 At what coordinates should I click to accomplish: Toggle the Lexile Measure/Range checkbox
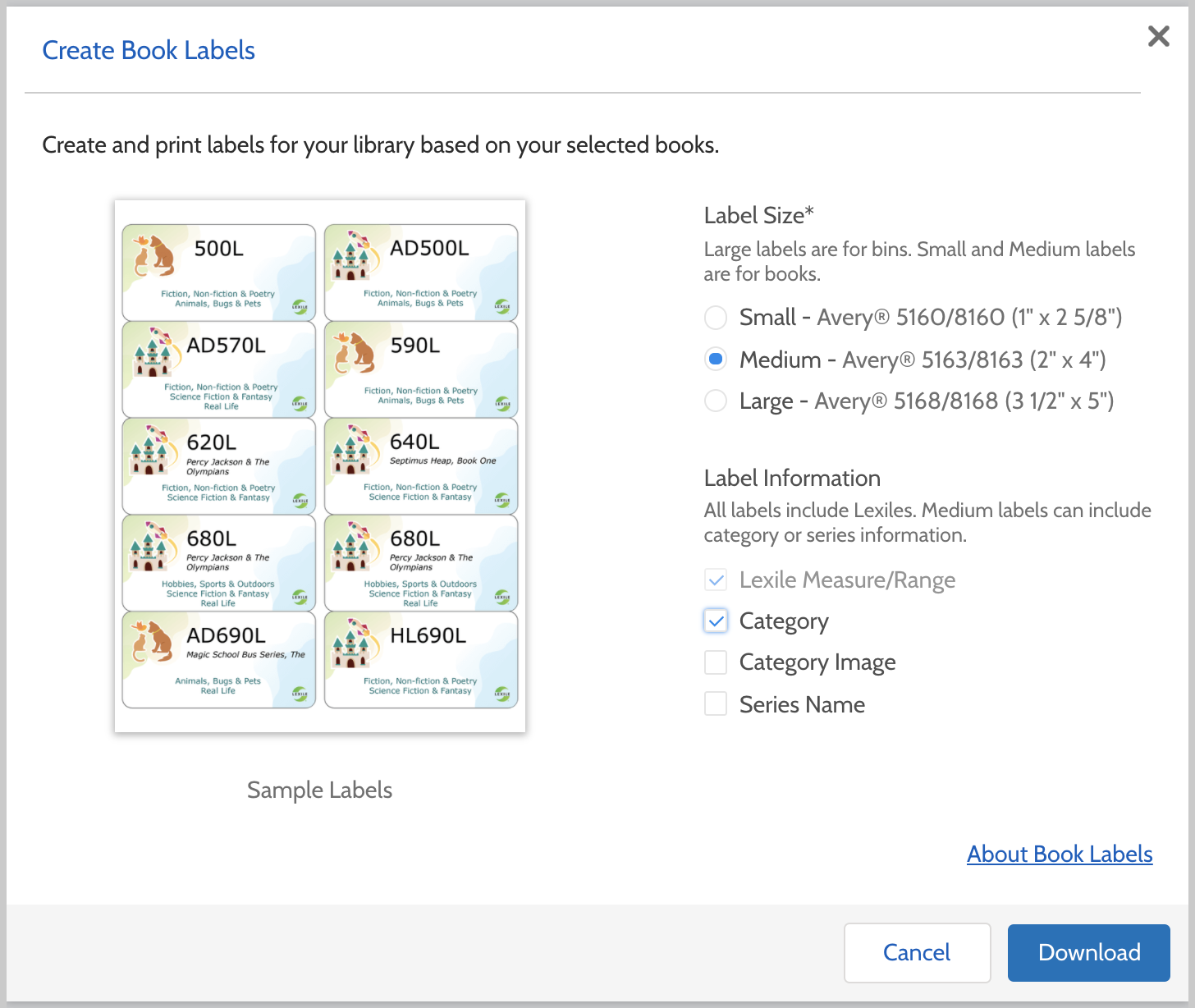click(716, 580)
